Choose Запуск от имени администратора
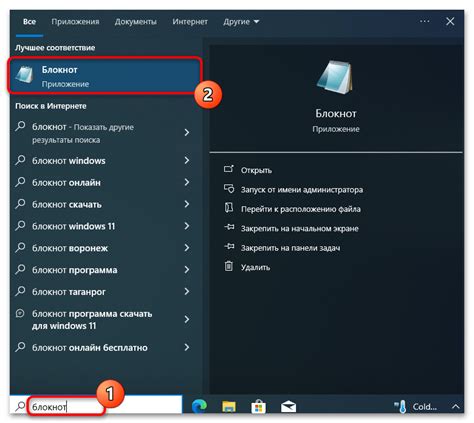 tap(302, 190)
